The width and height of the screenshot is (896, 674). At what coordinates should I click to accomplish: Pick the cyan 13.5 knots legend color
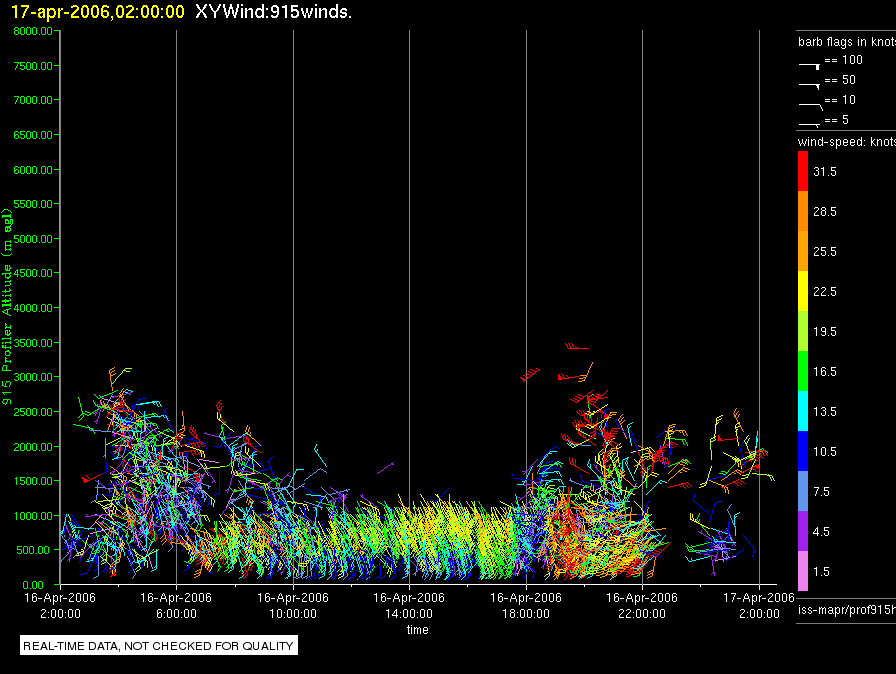[x=803, y=411]
